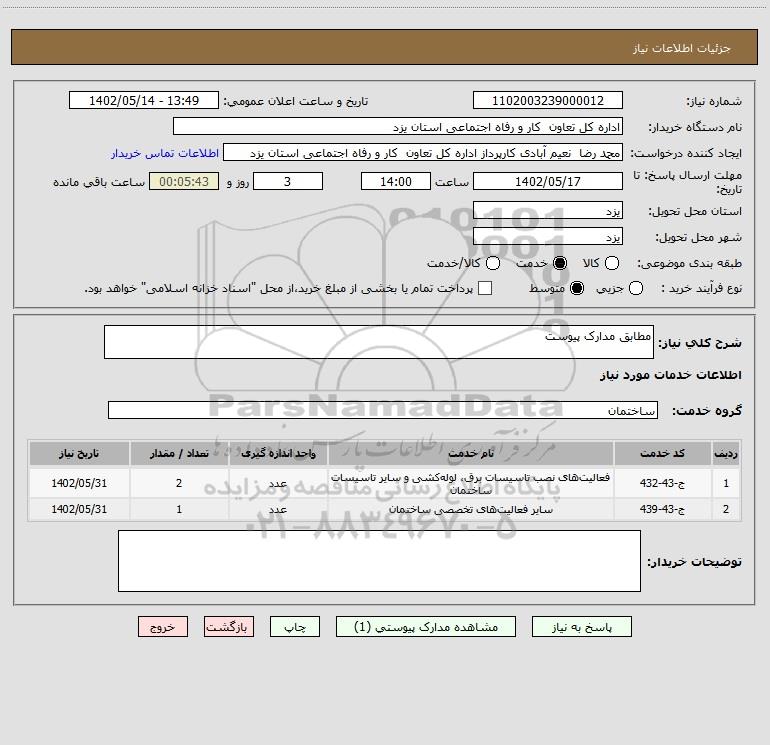Viewport: 770px width, 745px height.
Task: Click date 1402/05/31 in row 1
Action: pyautogui.click(x=79, y=483)
